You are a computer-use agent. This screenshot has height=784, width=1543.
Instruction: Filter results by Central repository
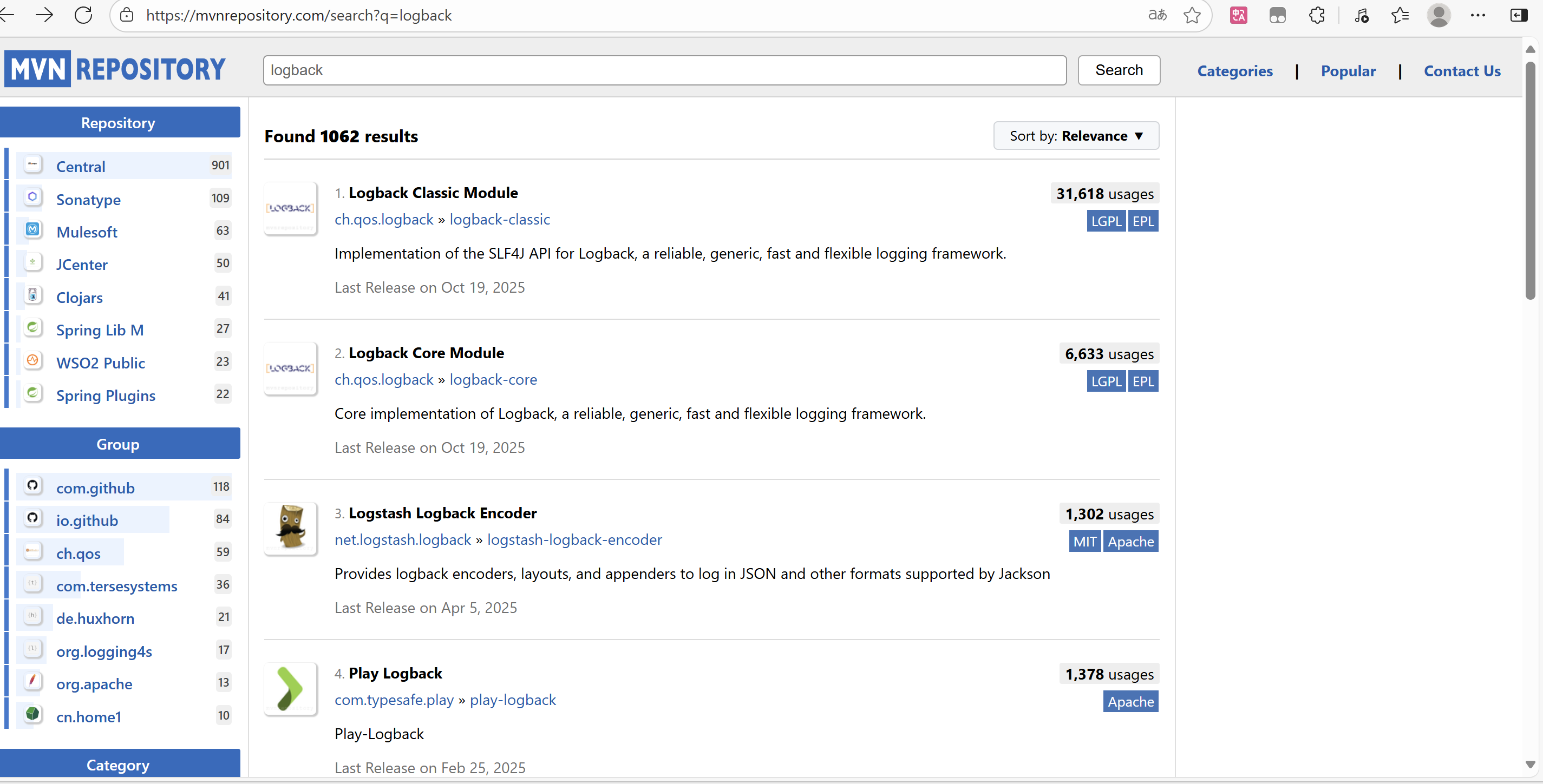pyautogui.click(x=81, y=166)
